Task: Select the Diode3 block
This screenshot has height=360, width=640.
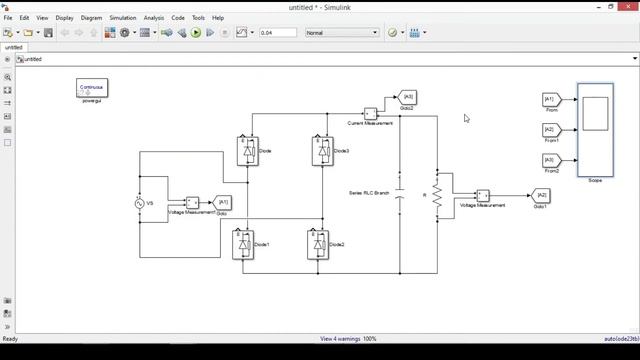Action: [x=322, y=151]
